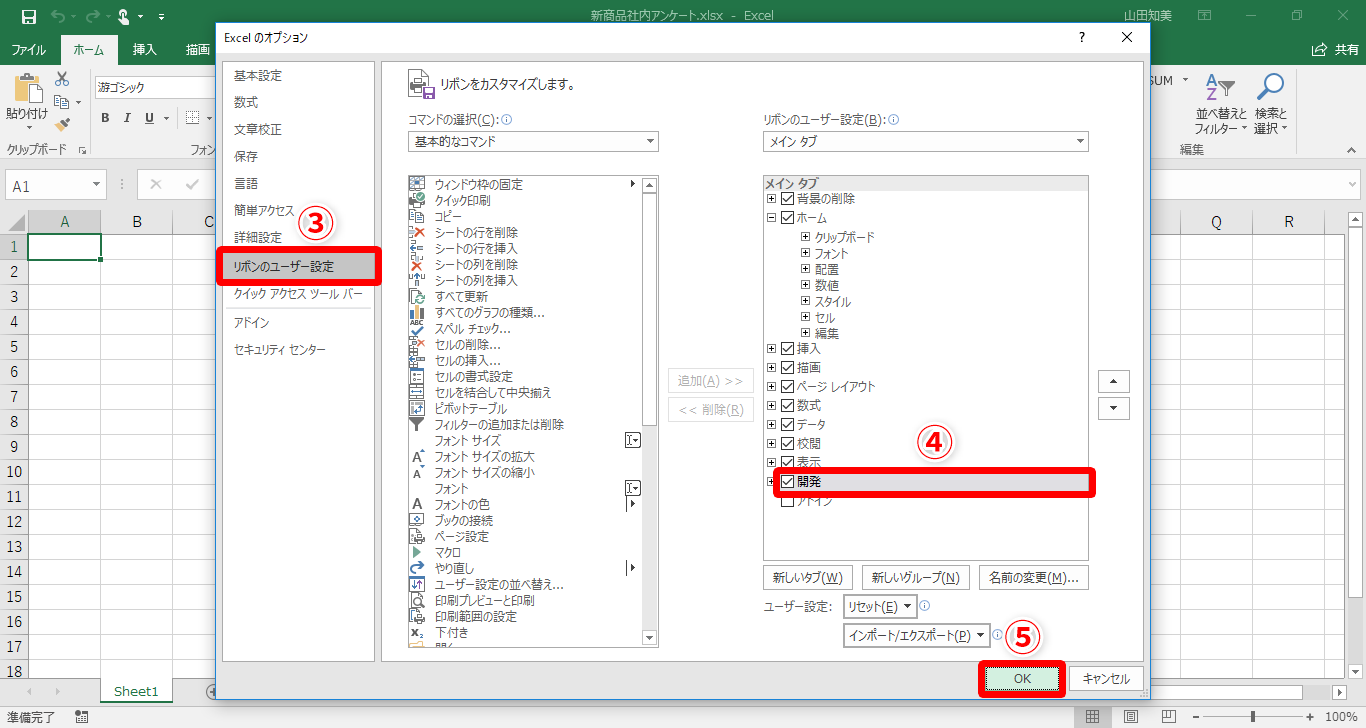Expand クリップボード group in the tree
This screenshot has height=728, width=1366.
click(805, 237)
